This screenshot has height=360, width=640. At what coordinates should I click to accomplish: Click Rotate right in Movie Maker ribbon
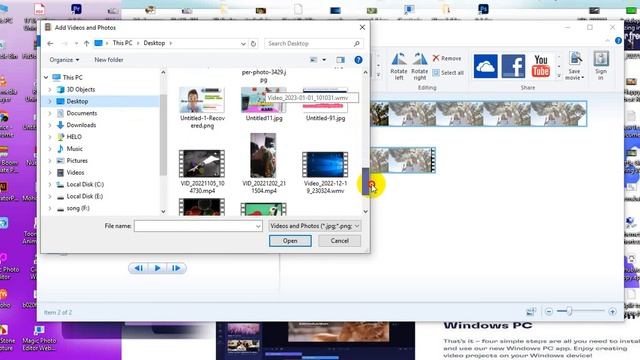(420, 66)
